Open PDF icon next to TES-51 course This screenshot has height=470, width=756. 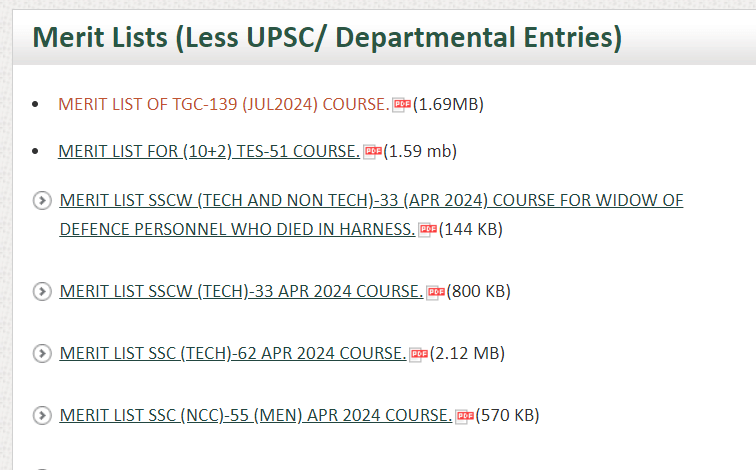(372, 151)
